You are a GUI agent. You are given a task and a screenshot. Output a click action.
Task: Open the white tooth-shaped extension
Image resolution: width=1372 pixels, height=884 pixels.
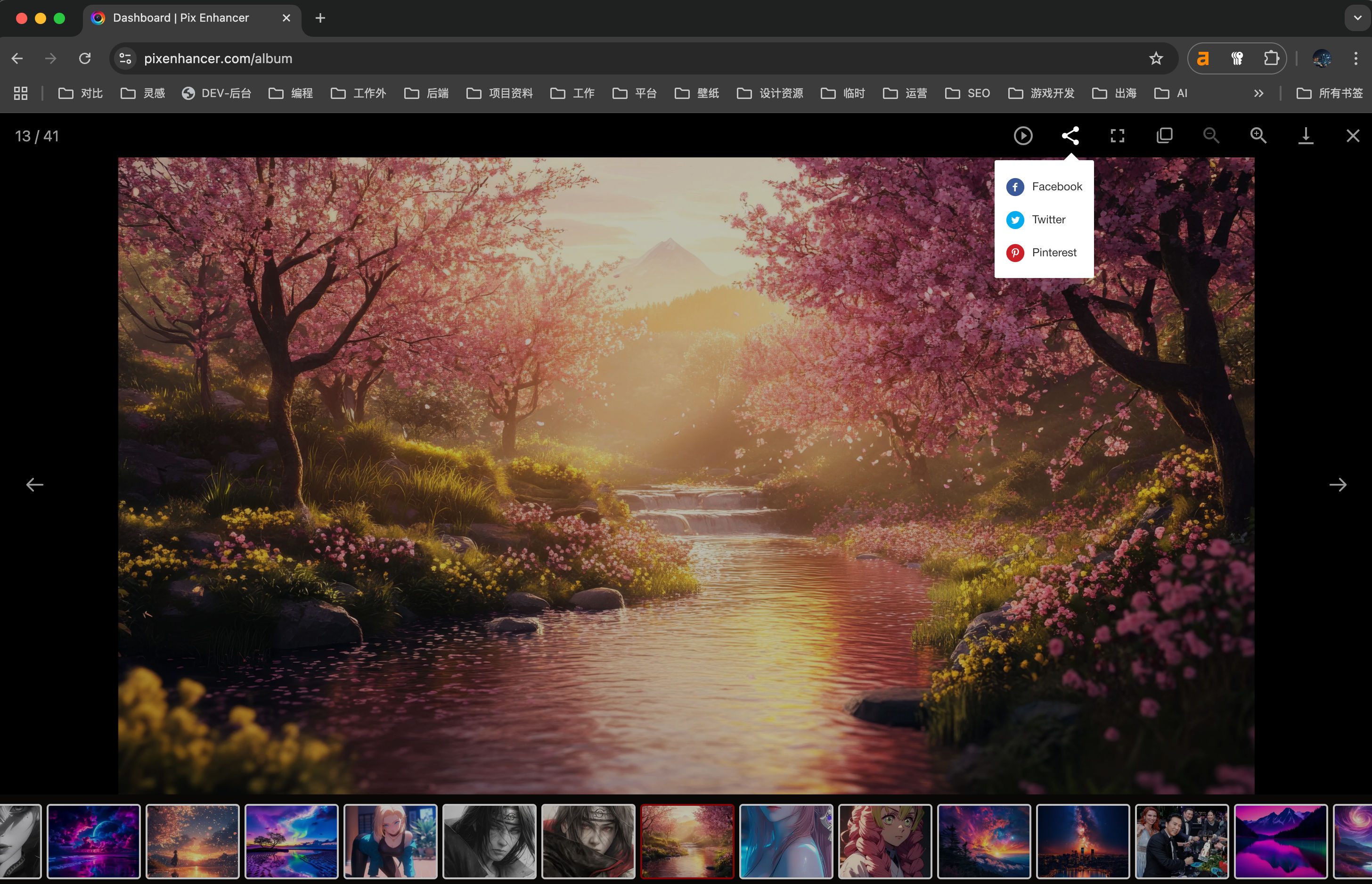click(x=1237, y=58)
